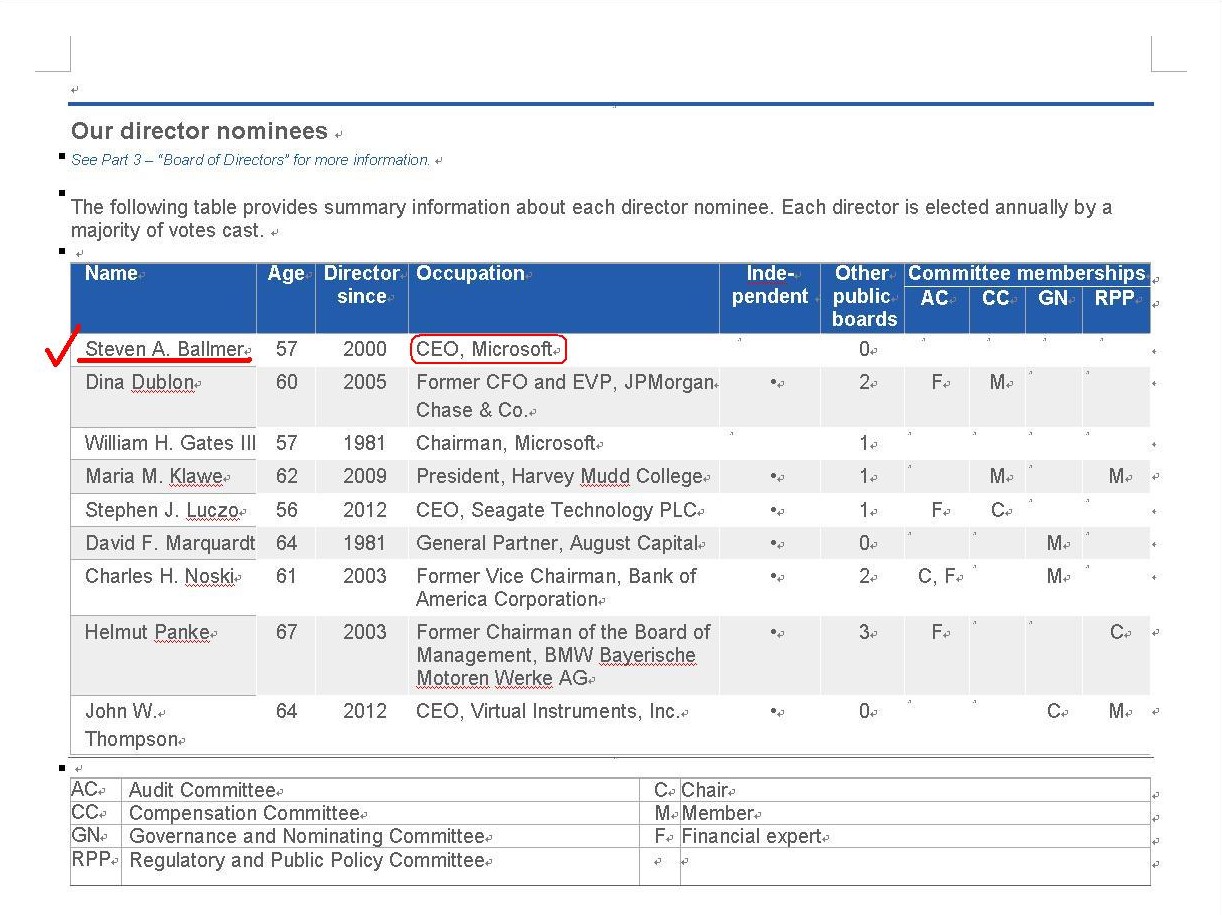This screenshot has width=1222, height=915.
Task: Click the name "David F. Marquardt"
Action: pyautogui.click(x=170, y=543)
